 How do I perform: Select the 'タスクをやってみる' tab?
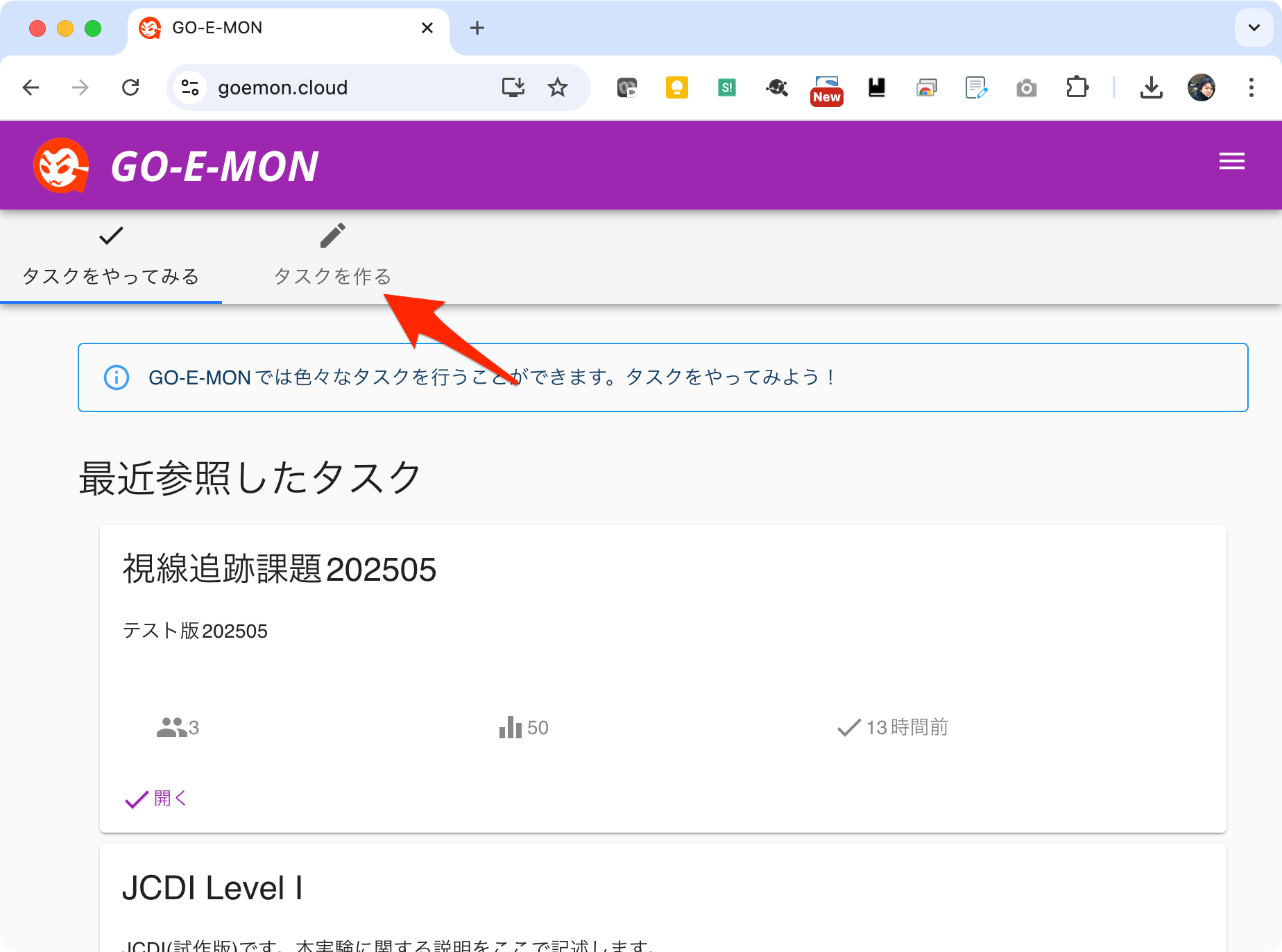pos(111,257)
